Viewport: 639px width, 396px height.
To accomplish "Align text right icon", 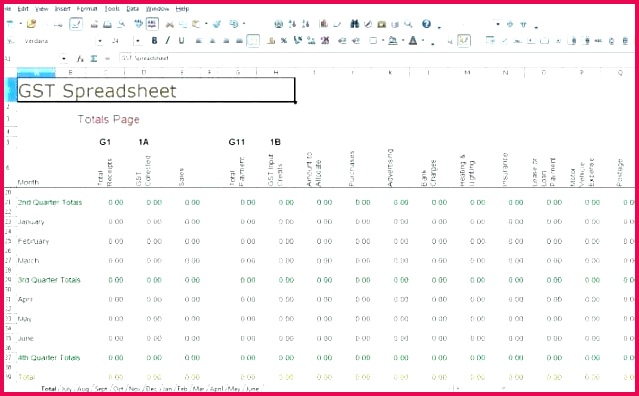I will tap(226, 41).
